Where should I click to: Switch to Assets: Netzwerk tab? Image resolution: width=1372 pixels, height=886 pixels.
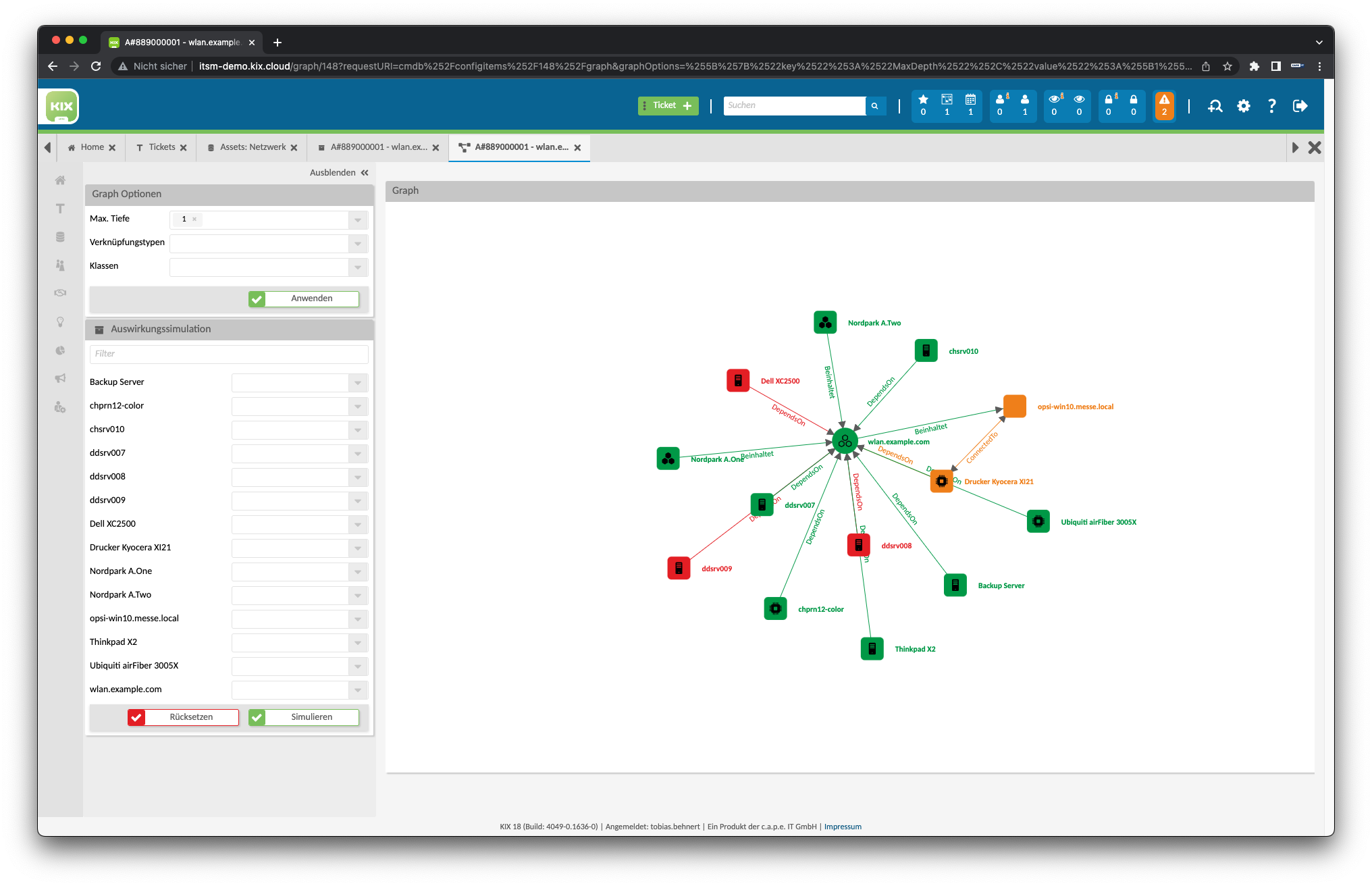(253, 147)
